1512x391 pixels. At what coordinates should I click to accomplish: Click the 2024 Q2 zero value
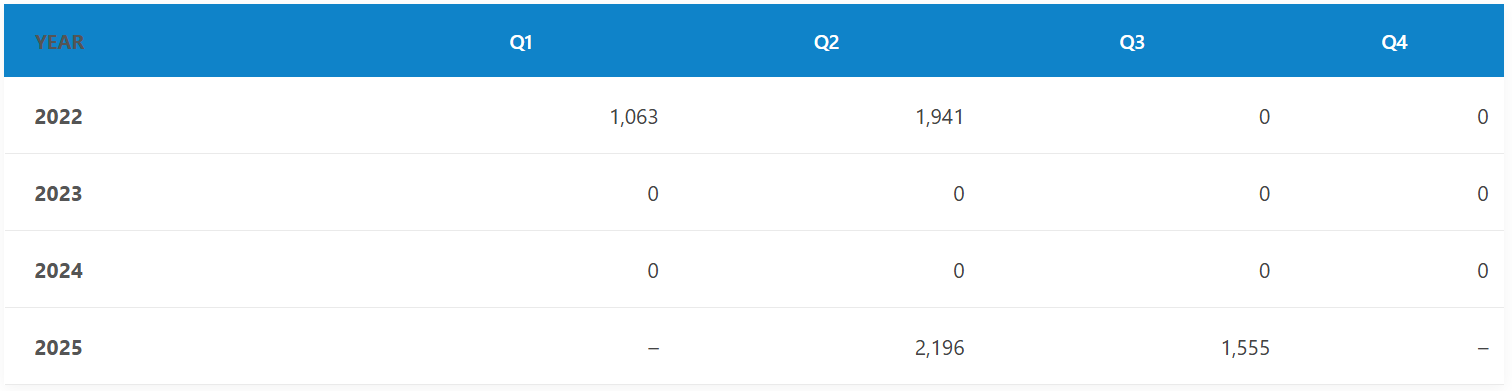coord(959,271)
